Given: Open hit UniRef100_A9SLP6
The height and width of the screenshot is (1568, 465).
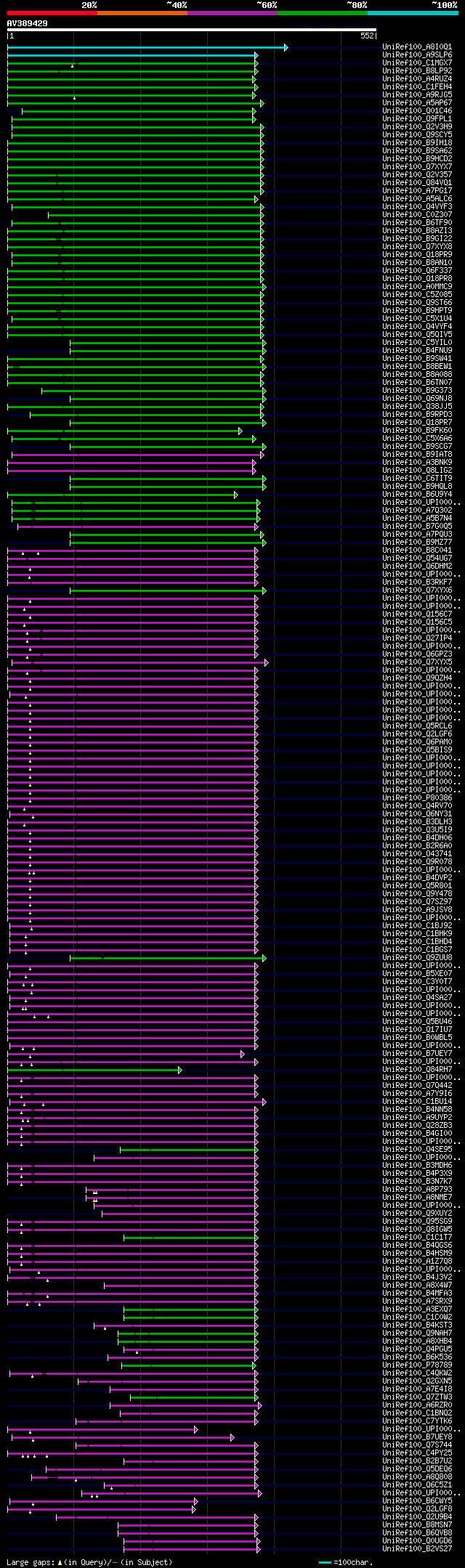Looking at the screenshot, I should tap(417, 55).
